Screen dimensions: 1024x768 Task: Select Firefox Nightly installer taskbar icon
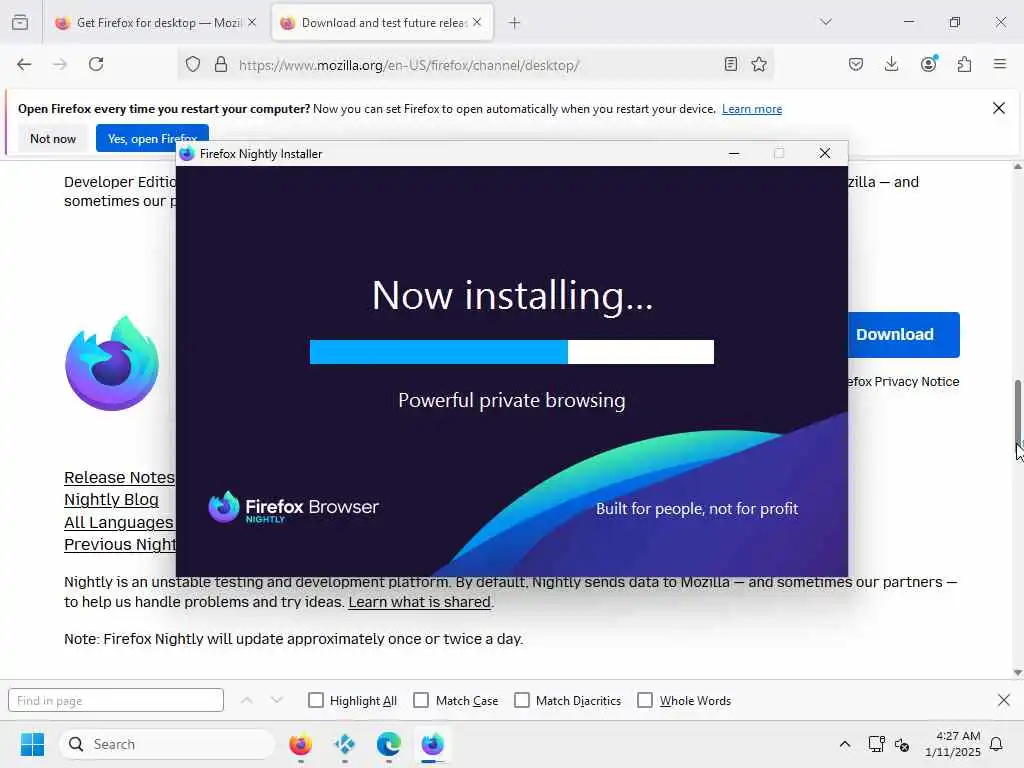432,744
